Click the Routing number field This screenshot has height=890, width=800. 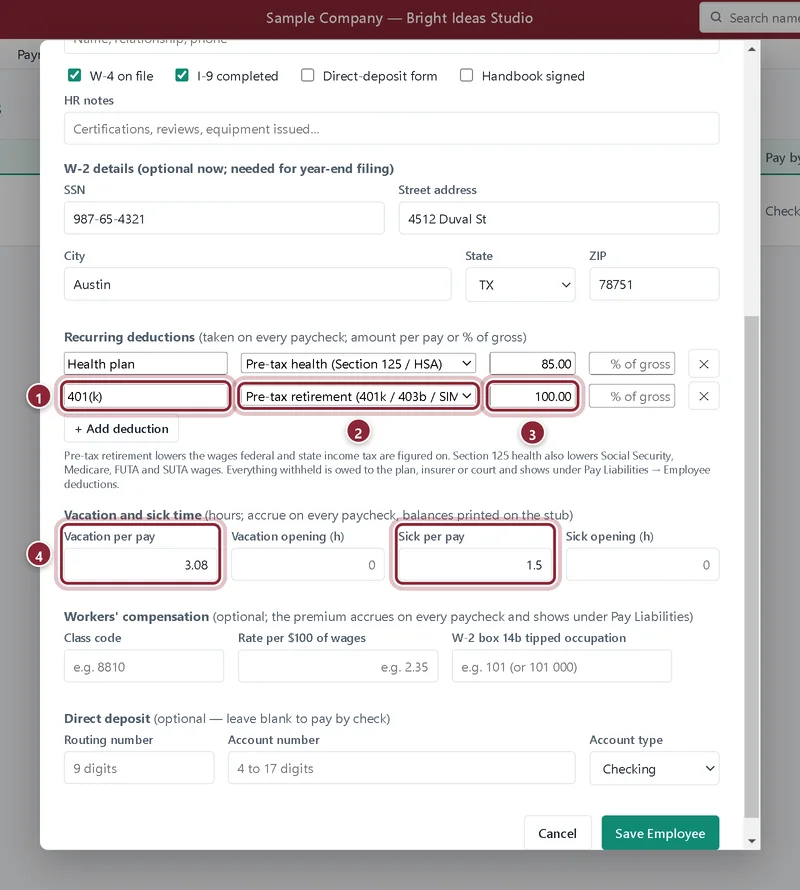pos(139,768)
